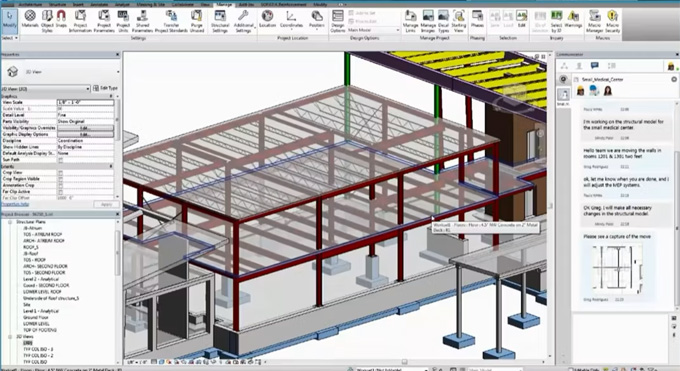This screenshot has height=371, width=680.
Task: Click the Apply button in Properties
Action: coord(106,204)
